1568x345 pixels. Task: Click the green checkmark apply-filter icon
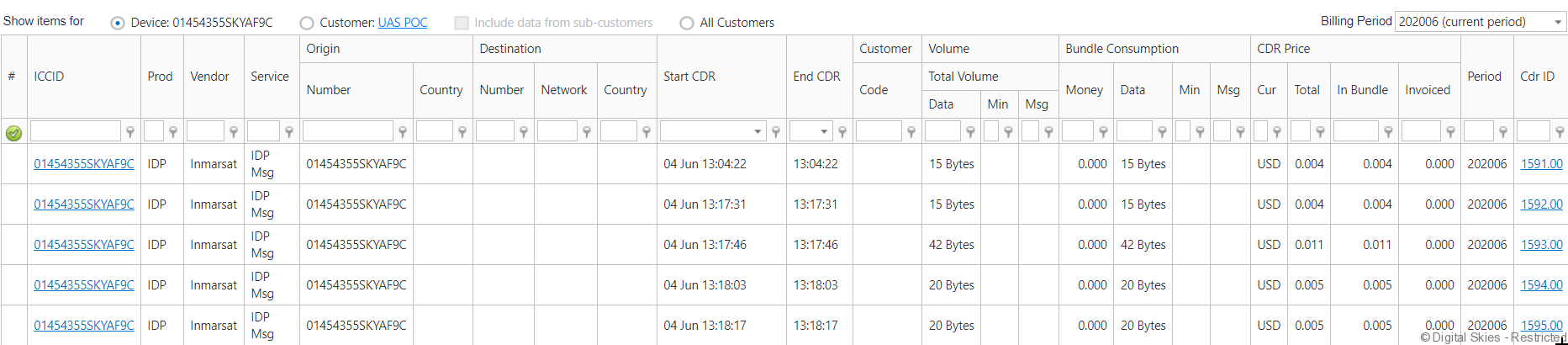13,133
